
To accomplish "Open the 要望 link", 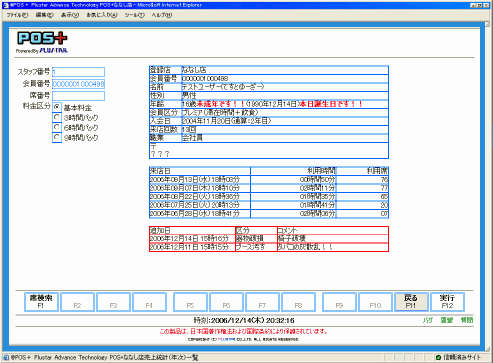I will [x=447, y=320].
